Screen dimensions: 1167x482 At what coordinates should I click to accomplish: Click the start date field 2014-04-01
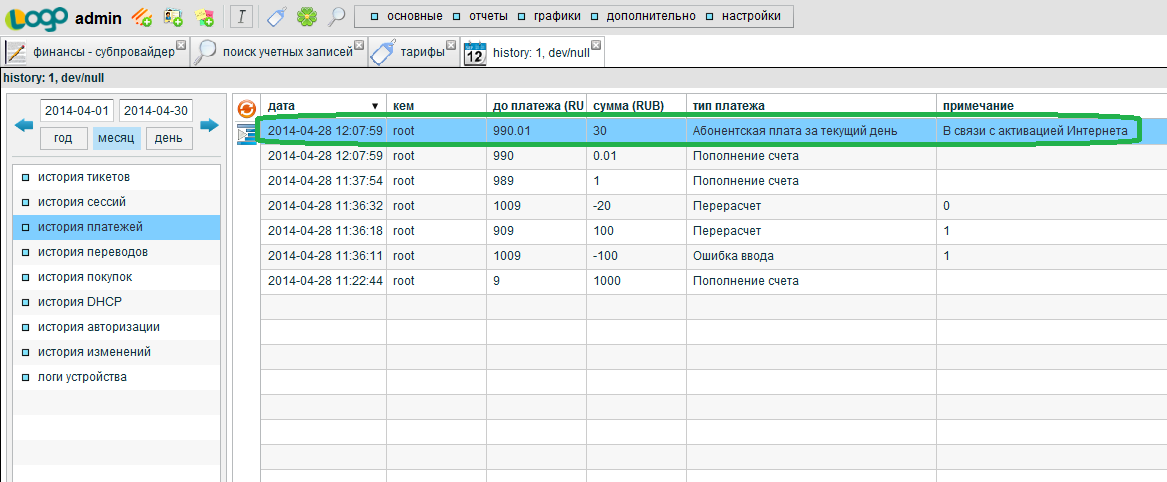click(75, 111)
